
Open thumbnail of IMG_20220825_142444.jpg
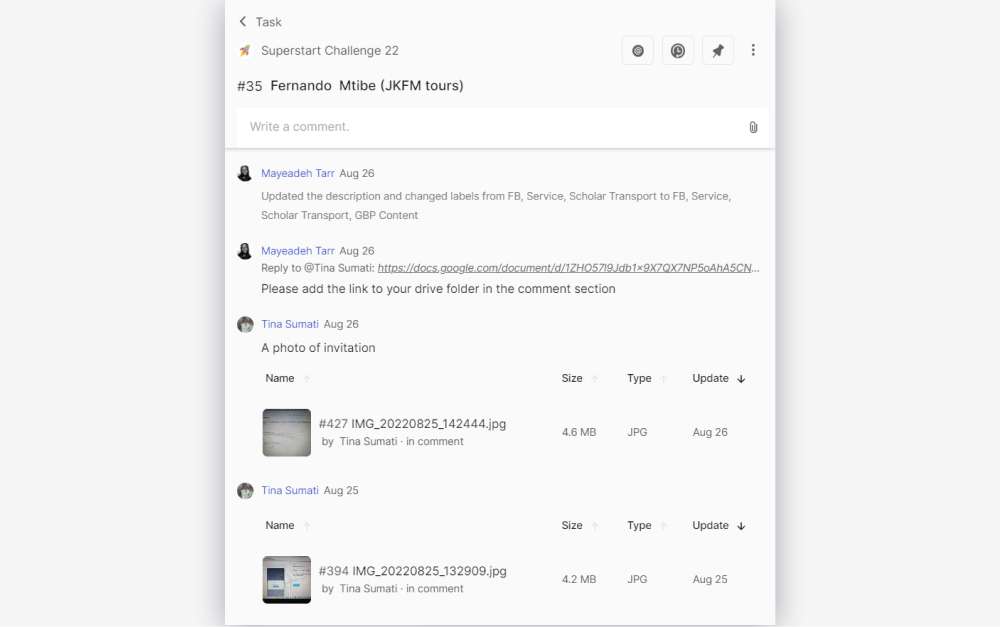[x=287, y=433]
